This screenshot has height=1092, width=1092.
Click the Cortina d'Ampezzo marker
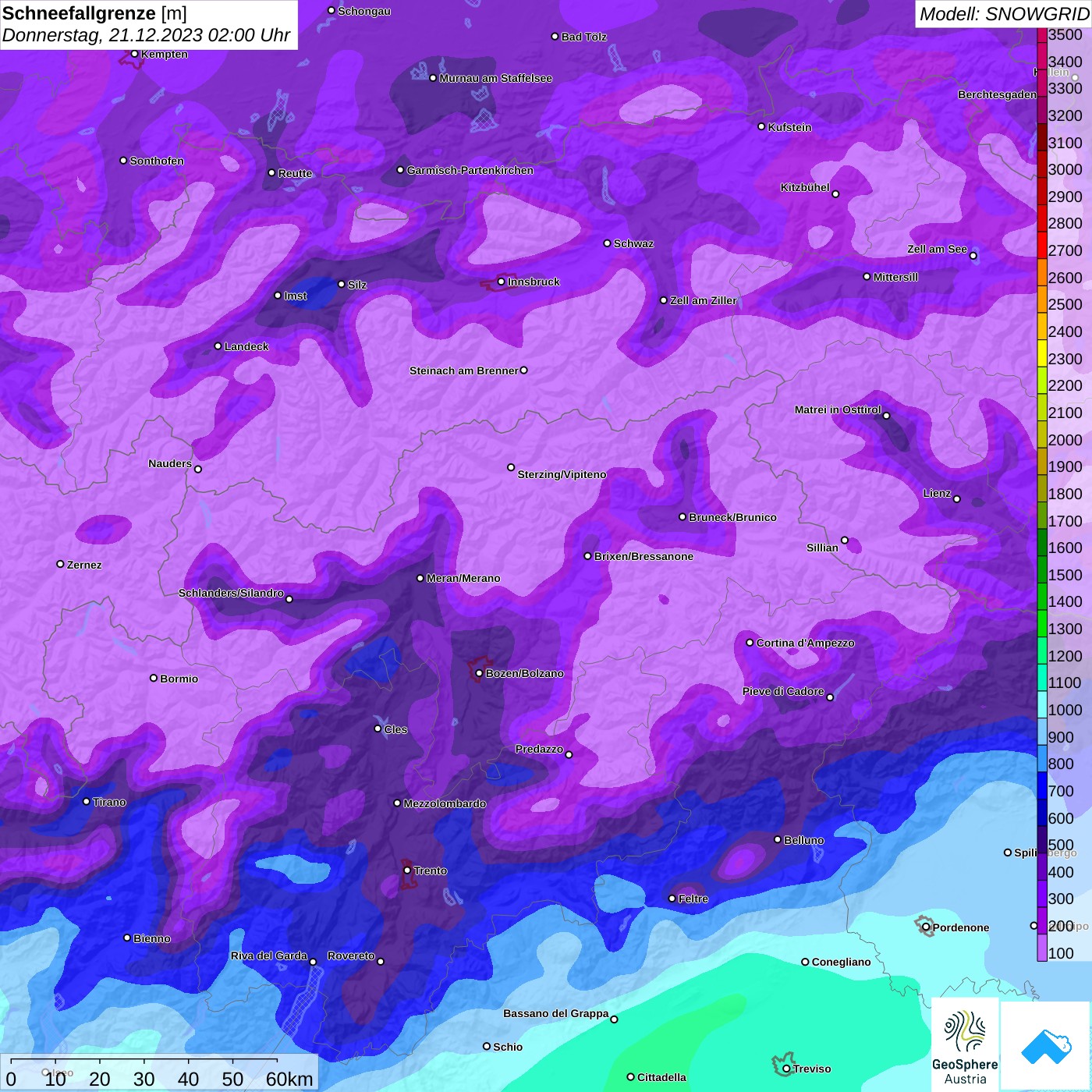(x=750, y=643)
